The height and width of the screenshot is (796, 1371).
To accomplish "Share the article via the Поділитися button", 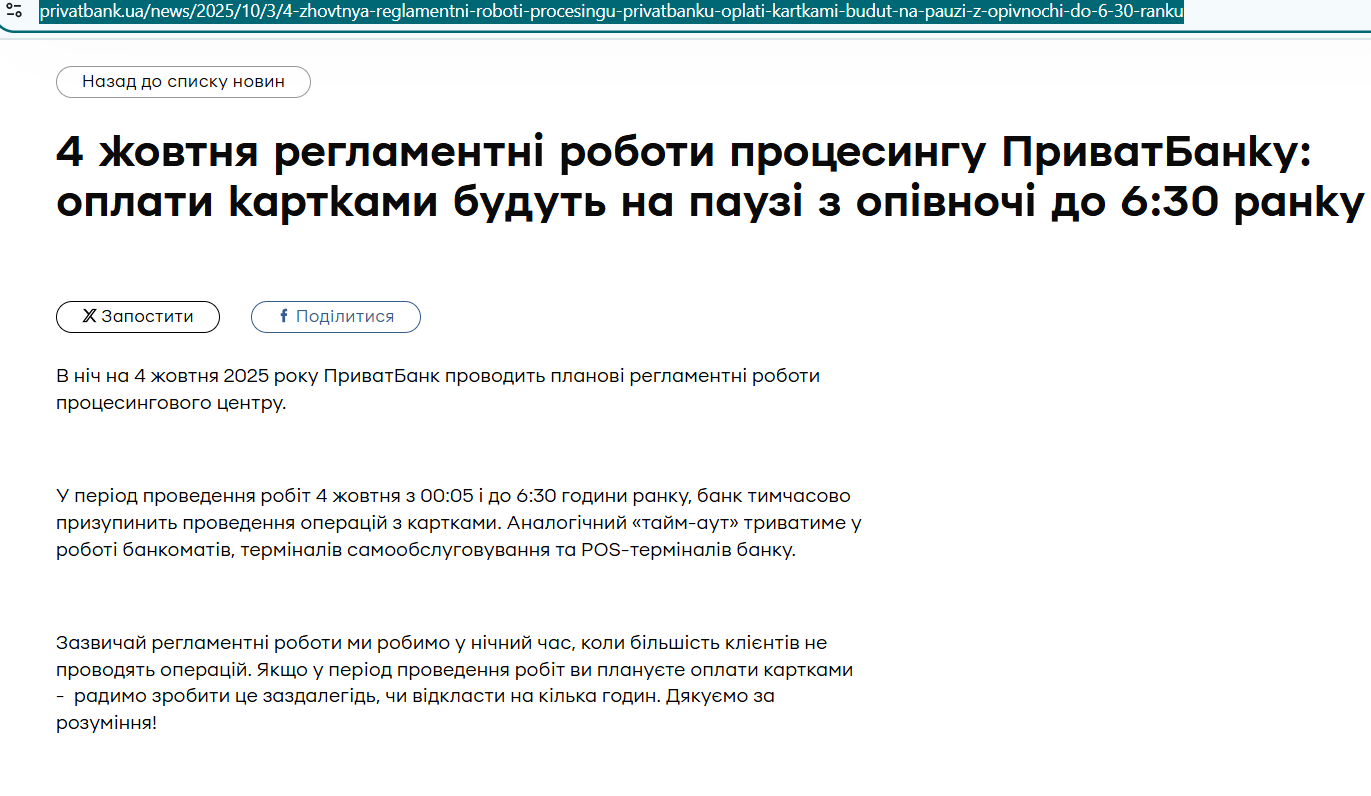I will point(335,316).
